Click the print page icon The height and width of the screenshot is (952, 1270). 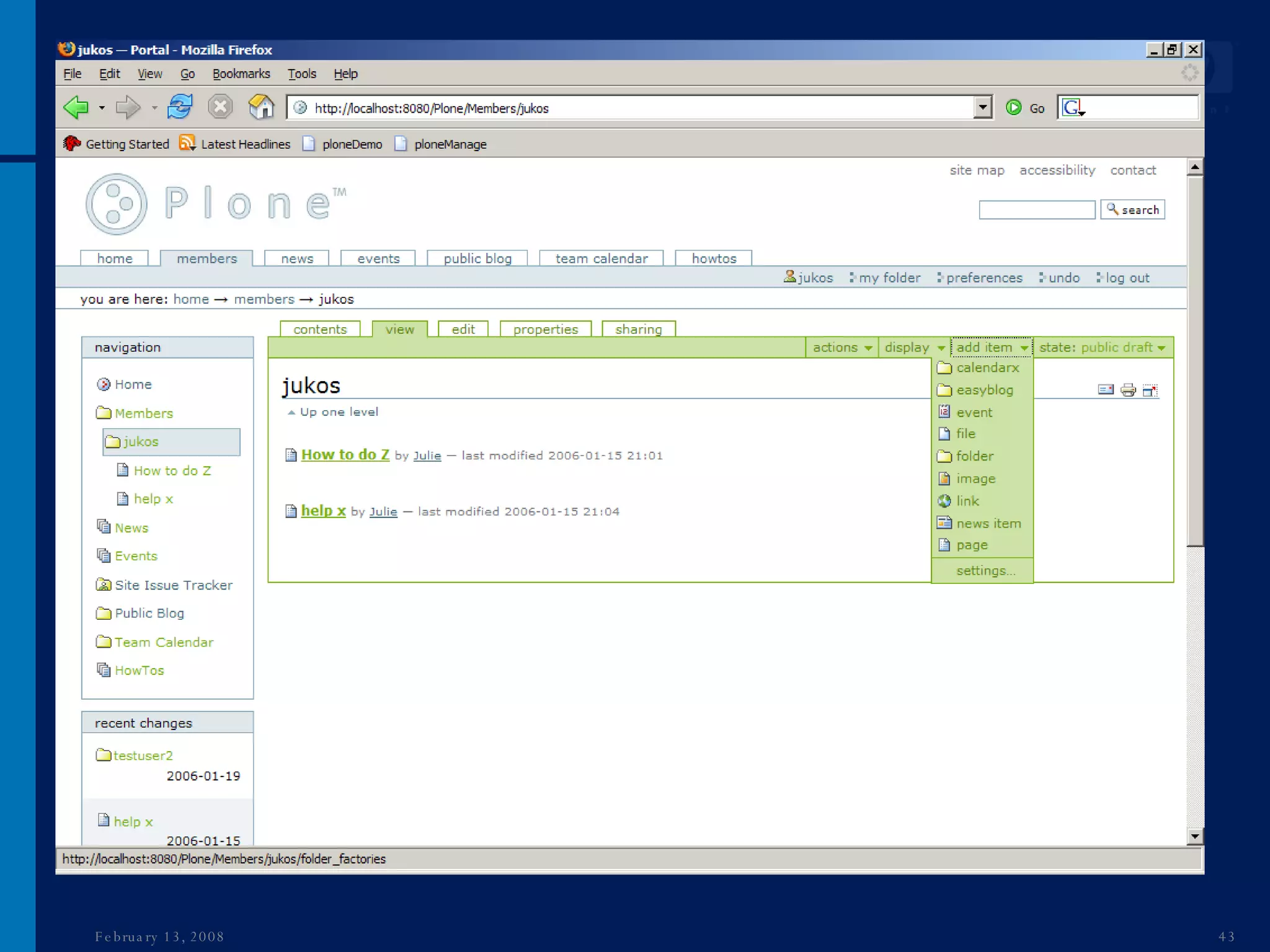1128,390
